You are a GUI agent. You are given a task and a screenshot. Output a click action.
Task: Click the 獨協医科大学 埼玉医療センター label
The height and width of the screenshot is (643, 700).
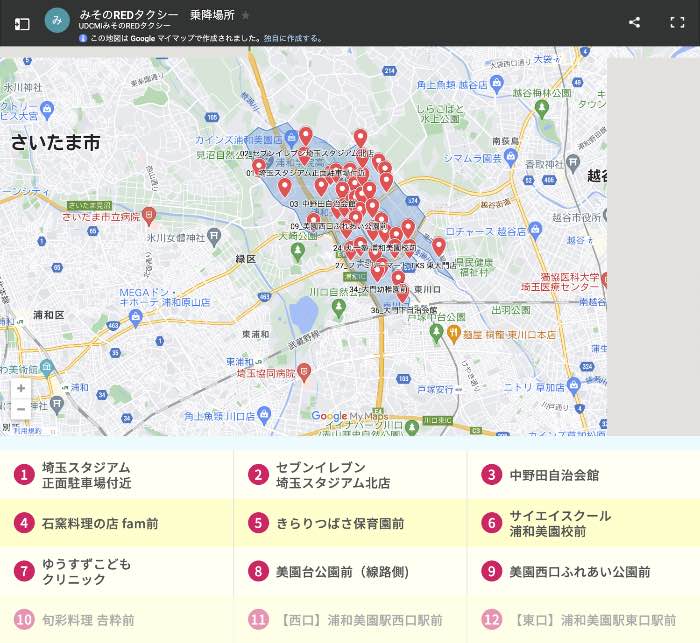coord(562,282)
